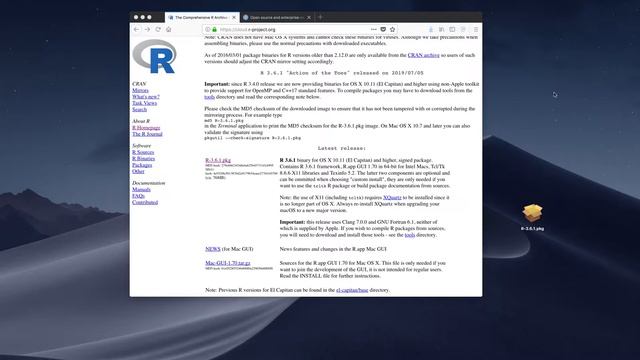Save page to Pocket icon
The height and width of the screenshot is (360, 640).
coord(383,29)
